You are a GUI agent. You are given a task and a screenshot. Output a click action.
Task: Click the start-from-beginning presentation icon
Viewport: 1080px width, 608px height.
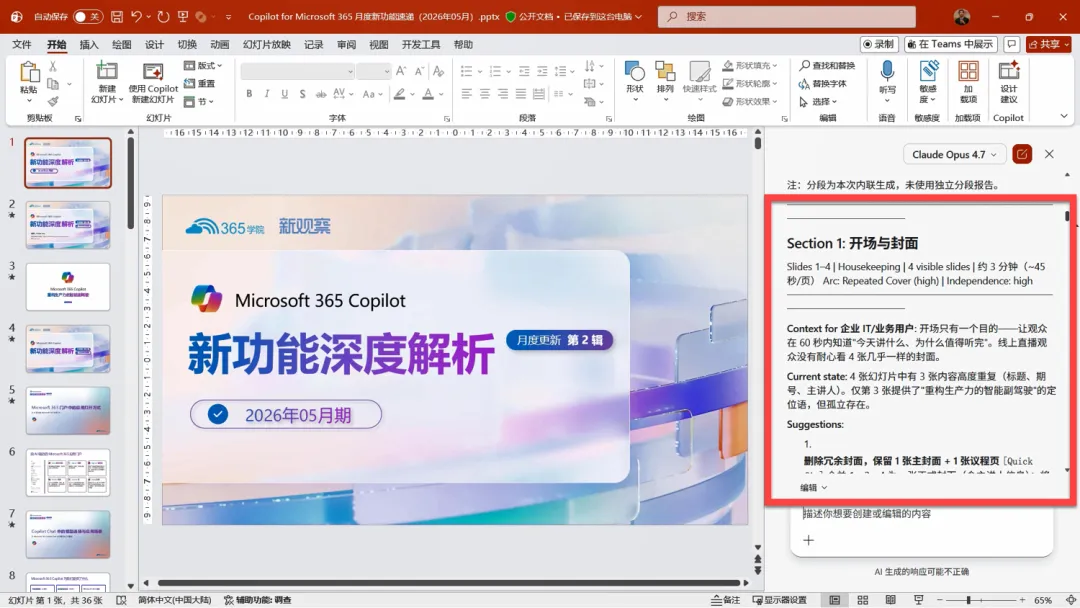[183, 17]
